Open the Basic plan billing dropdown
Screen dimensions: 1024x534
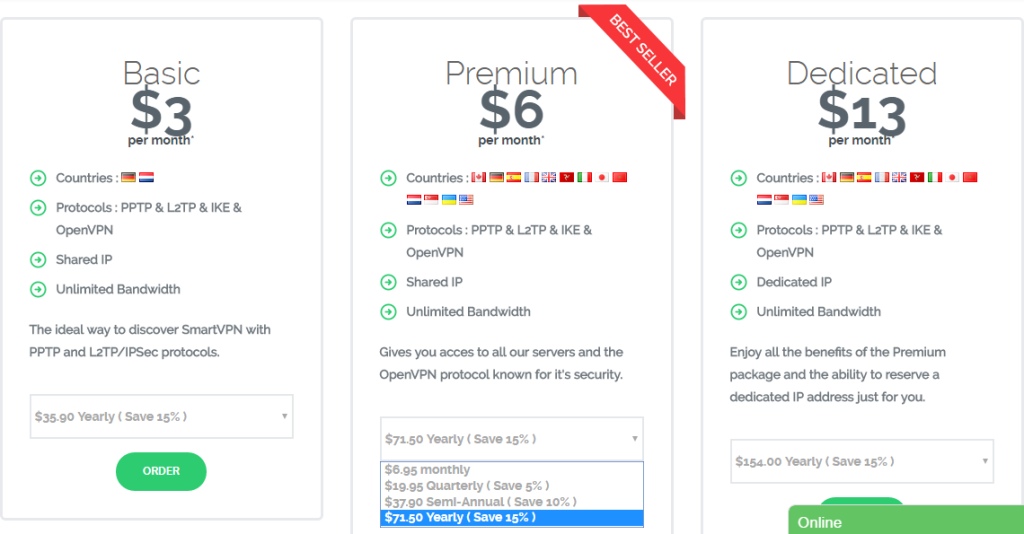coord(161,416)
